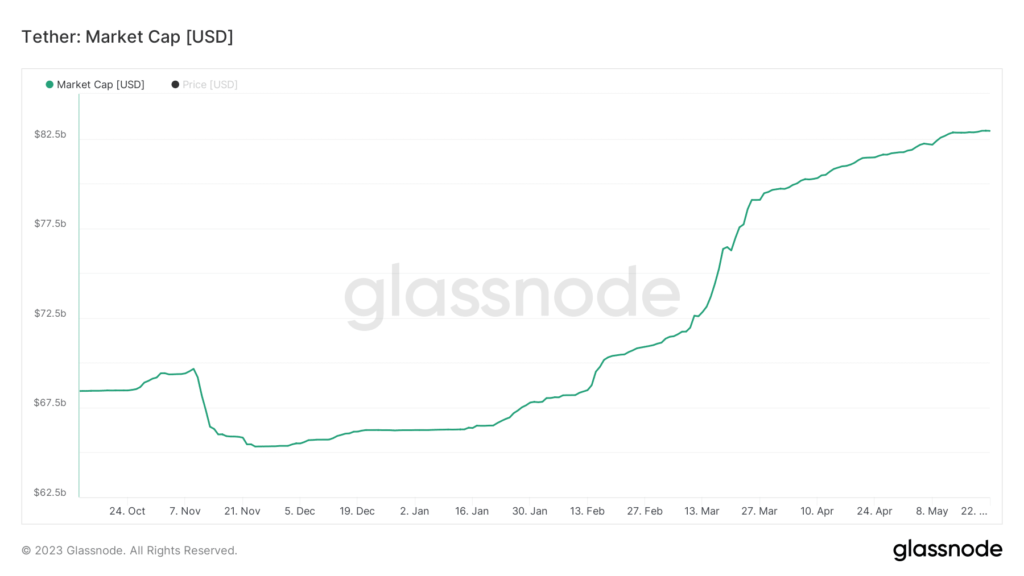Click the $67.5b y-axis tick label

click(x=50, y=403)
